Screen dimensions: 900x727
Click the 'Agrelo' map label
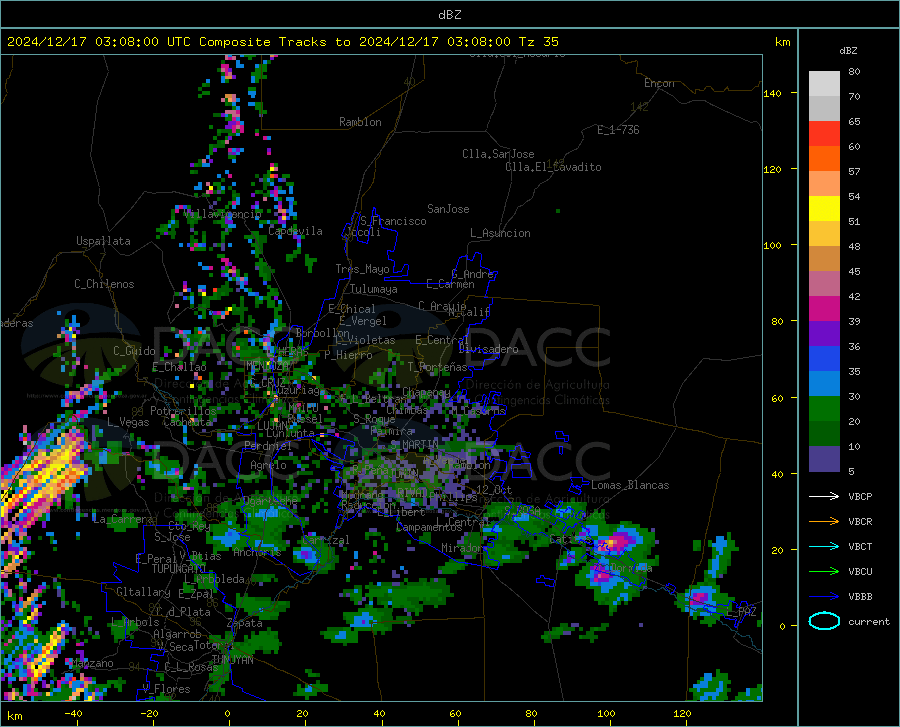(x=268, y=465)
